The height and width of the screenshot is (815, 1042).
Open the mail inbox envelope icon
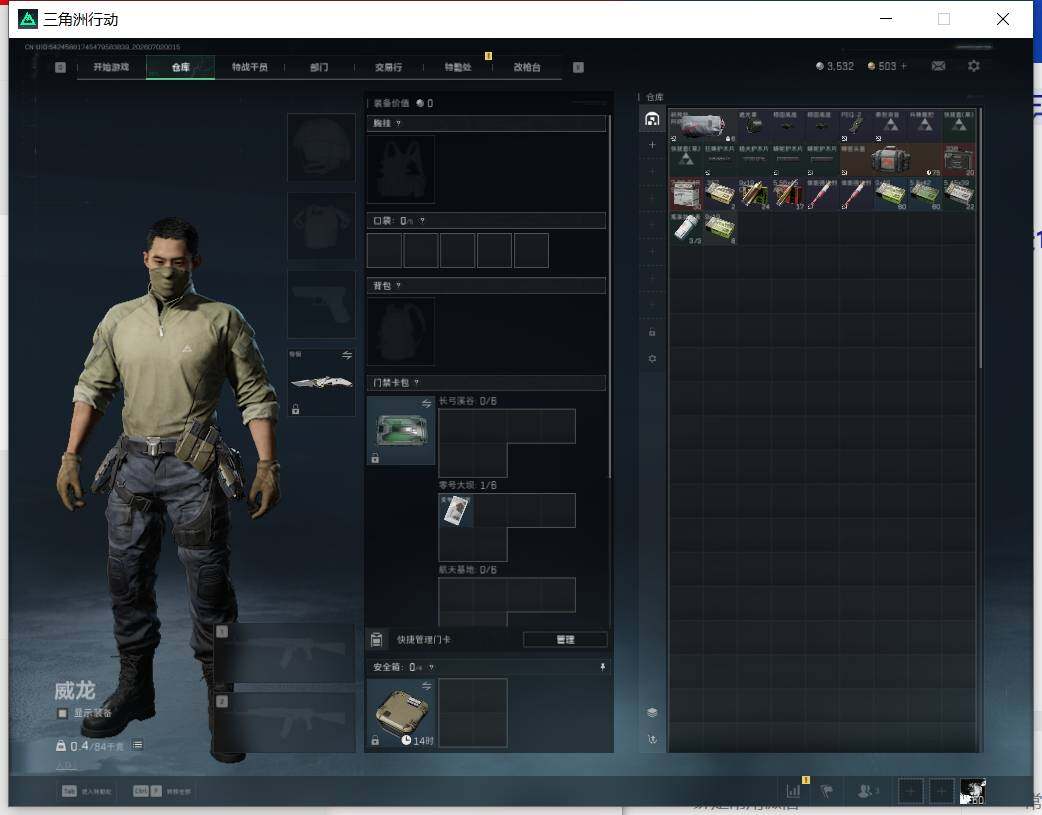click(x=938, y=66)
